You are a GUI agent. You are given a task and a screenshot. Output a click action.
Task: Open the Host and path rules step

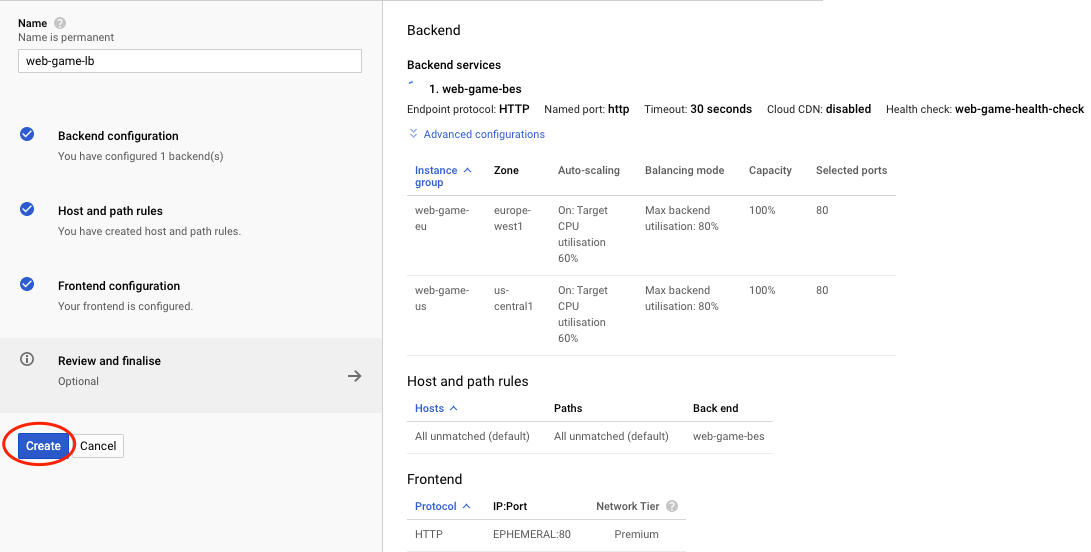(x=110, y=211)
